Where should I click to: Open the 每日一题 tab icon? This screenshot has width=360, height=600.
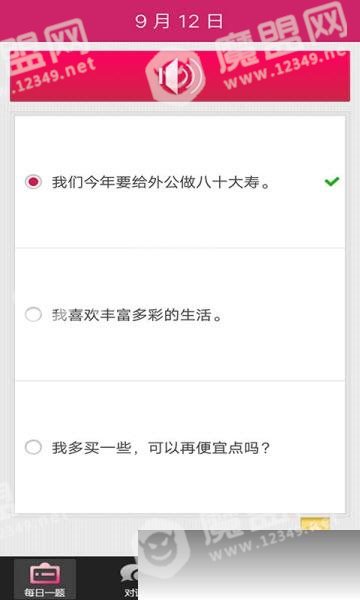[45, 574]
